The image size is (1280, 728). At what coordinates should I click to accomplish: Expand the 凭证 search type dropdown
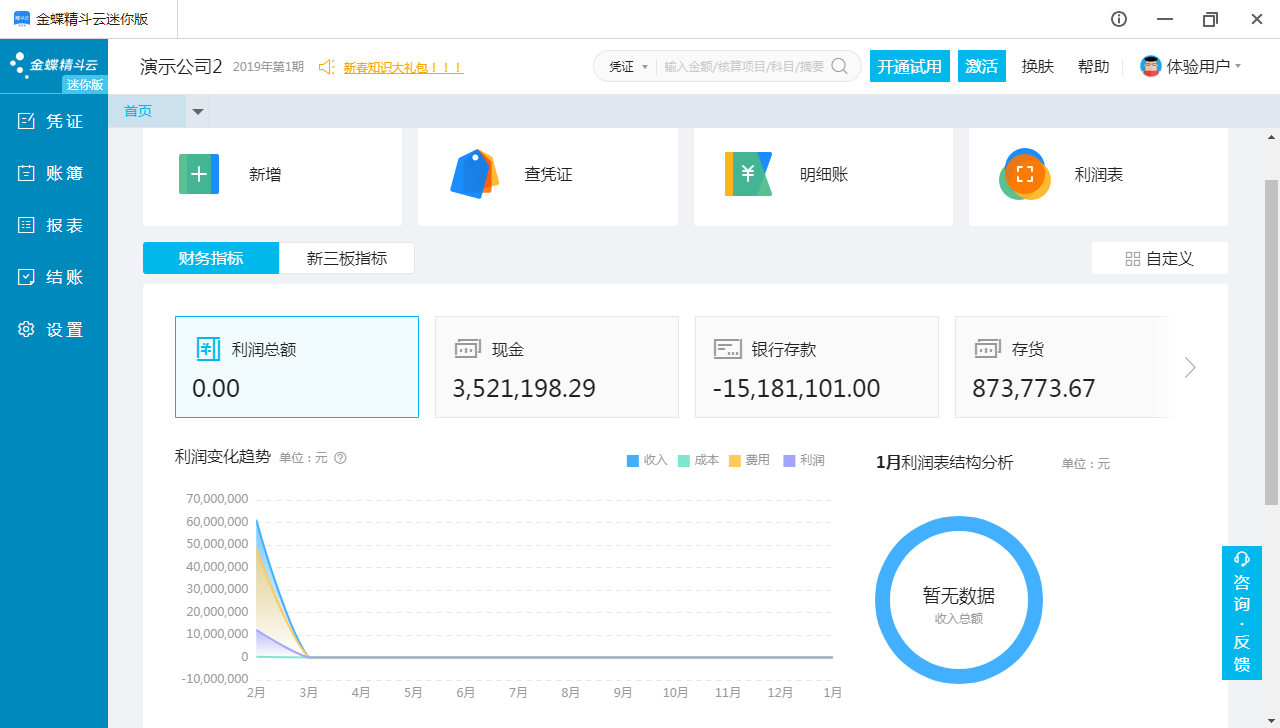pyautogui.click(x=629, y=67)
